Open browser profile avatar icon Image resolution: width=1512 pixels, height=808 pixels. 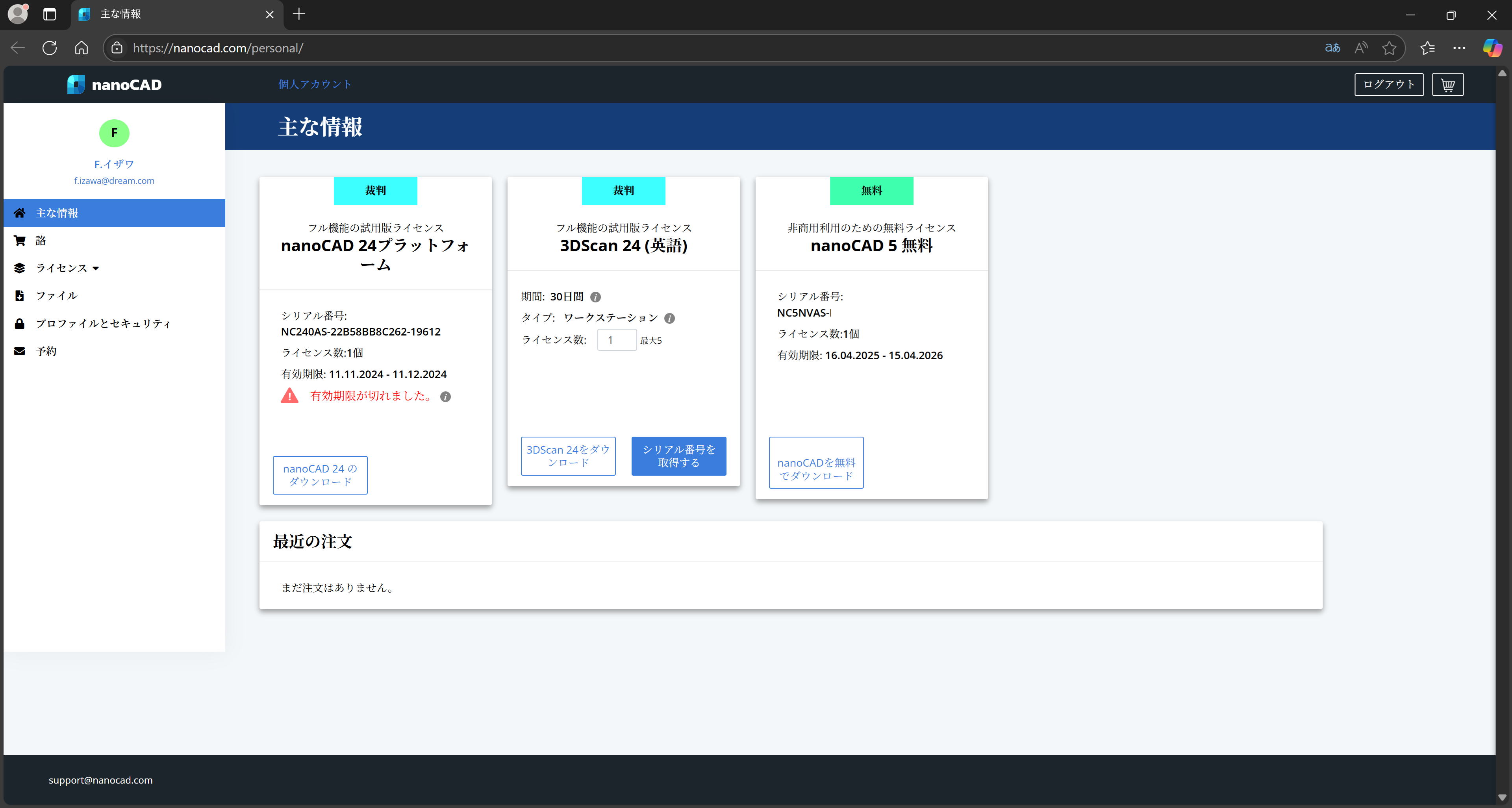click(18, 14)
